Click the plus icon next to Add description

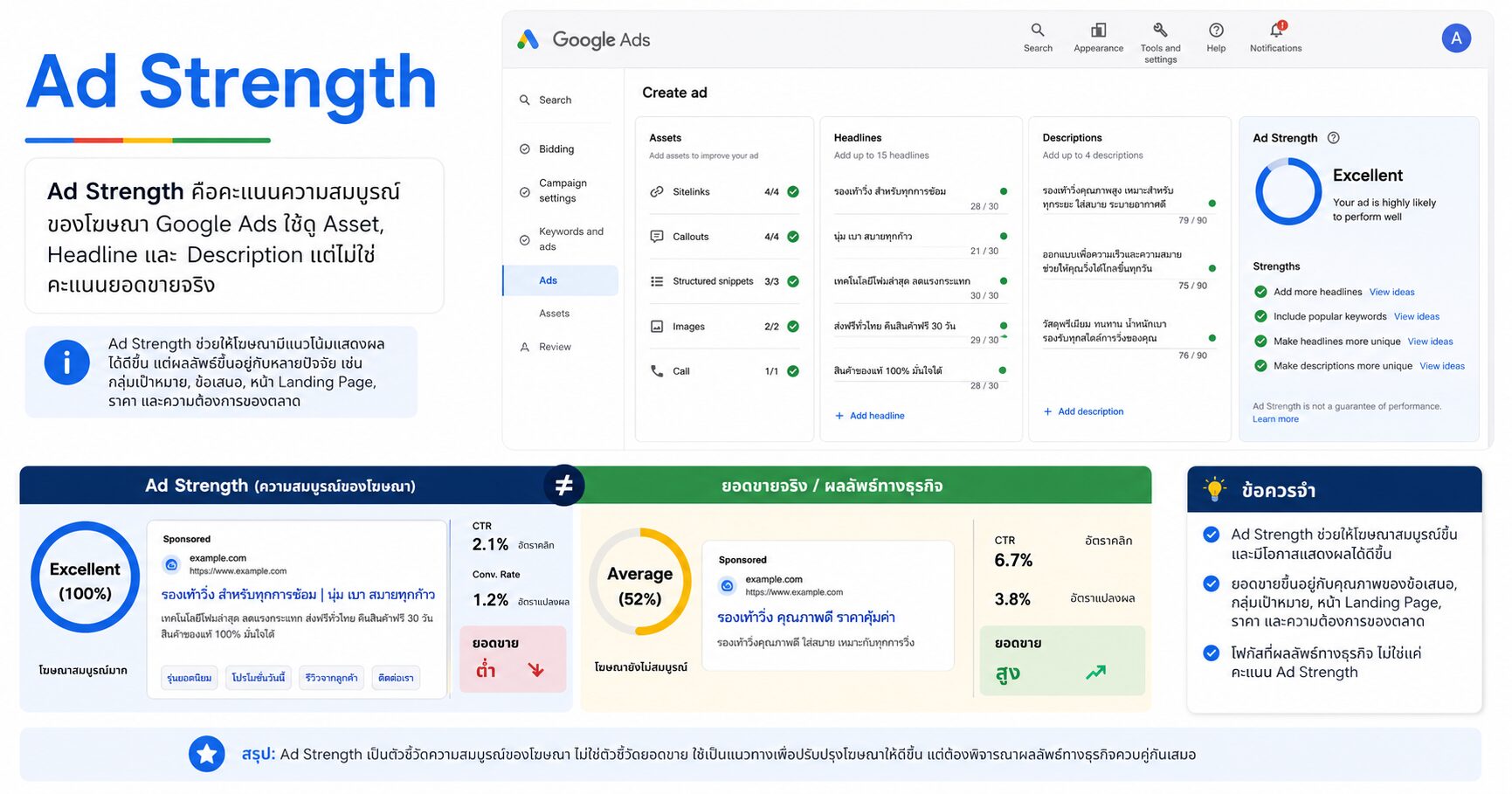(1047, 411)
